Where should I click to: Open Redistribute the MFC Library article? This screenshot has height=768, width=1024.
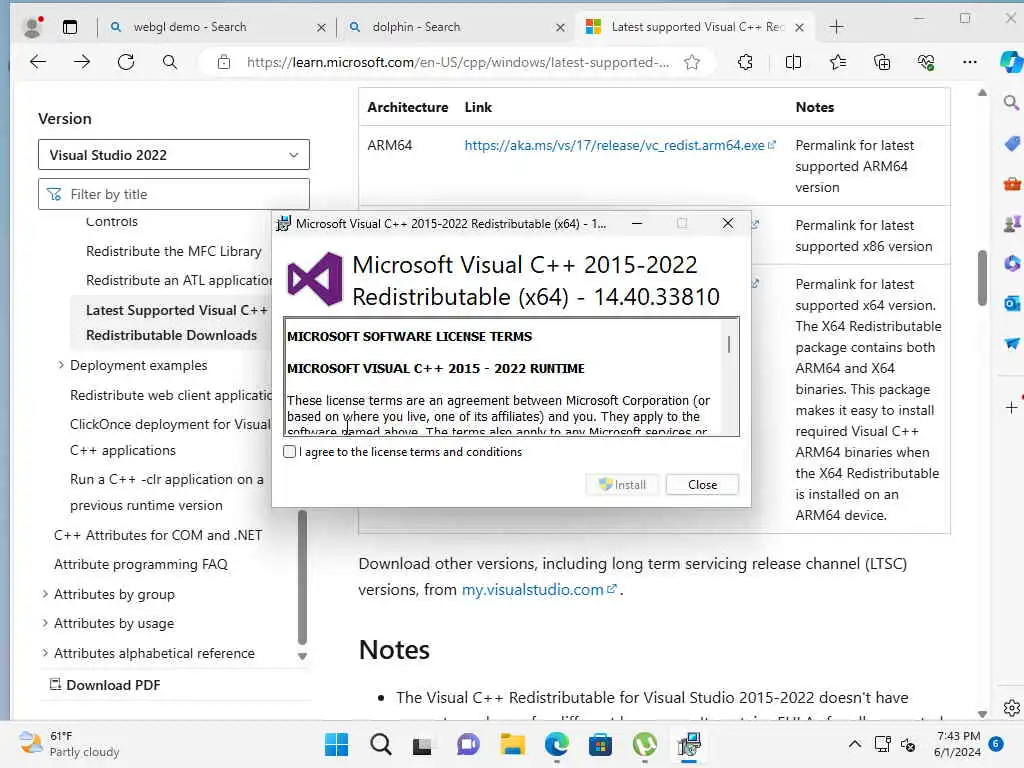point(174,251)
